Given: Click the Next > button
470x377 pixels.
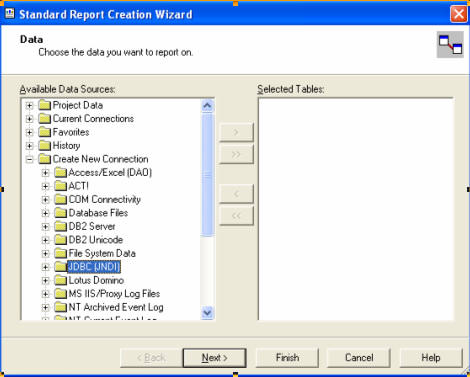Looking at the screenshot, I should tap(214, 358).
